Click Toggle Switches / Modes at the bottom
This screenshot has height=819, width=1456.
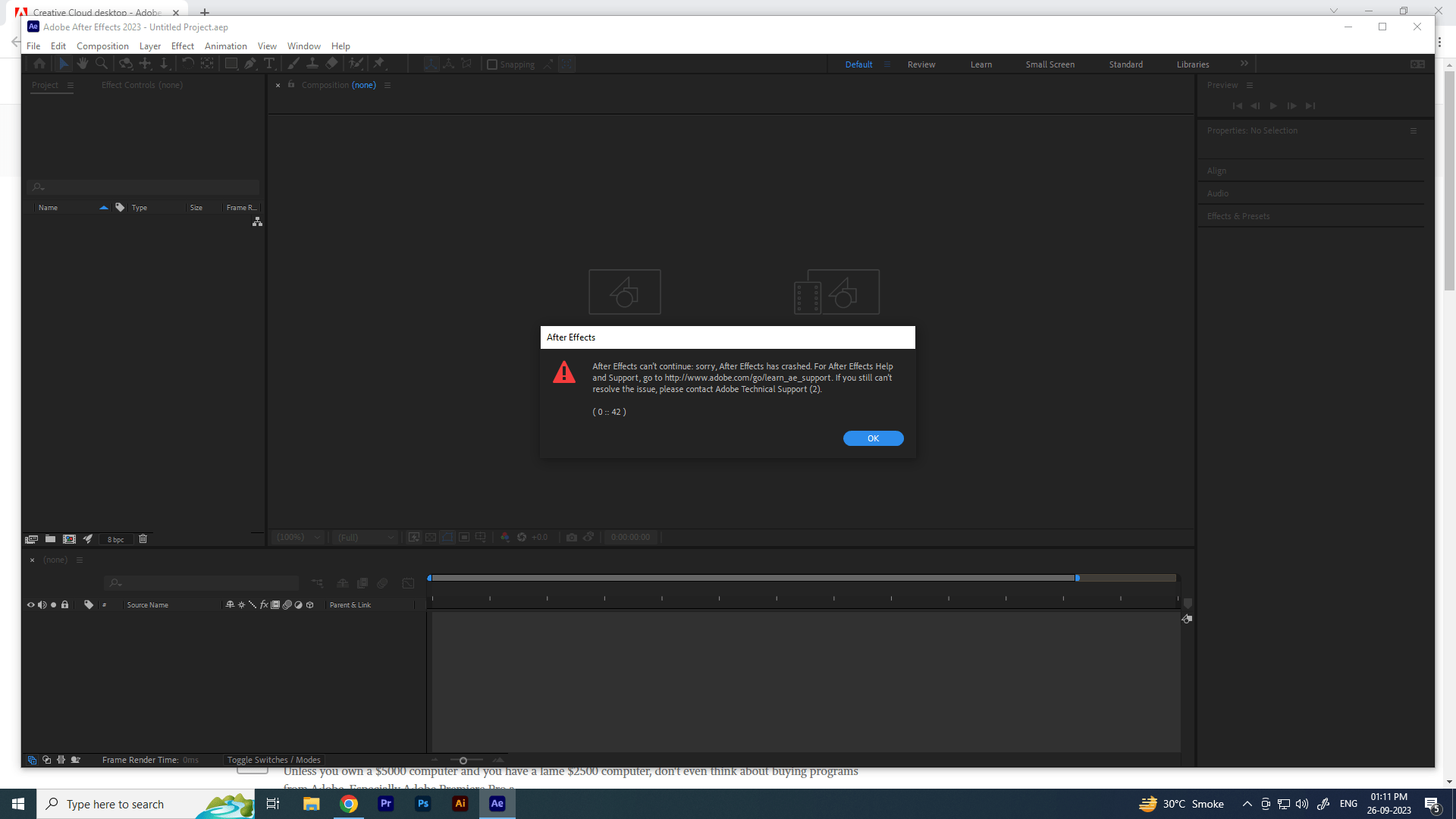coord(273,759)
